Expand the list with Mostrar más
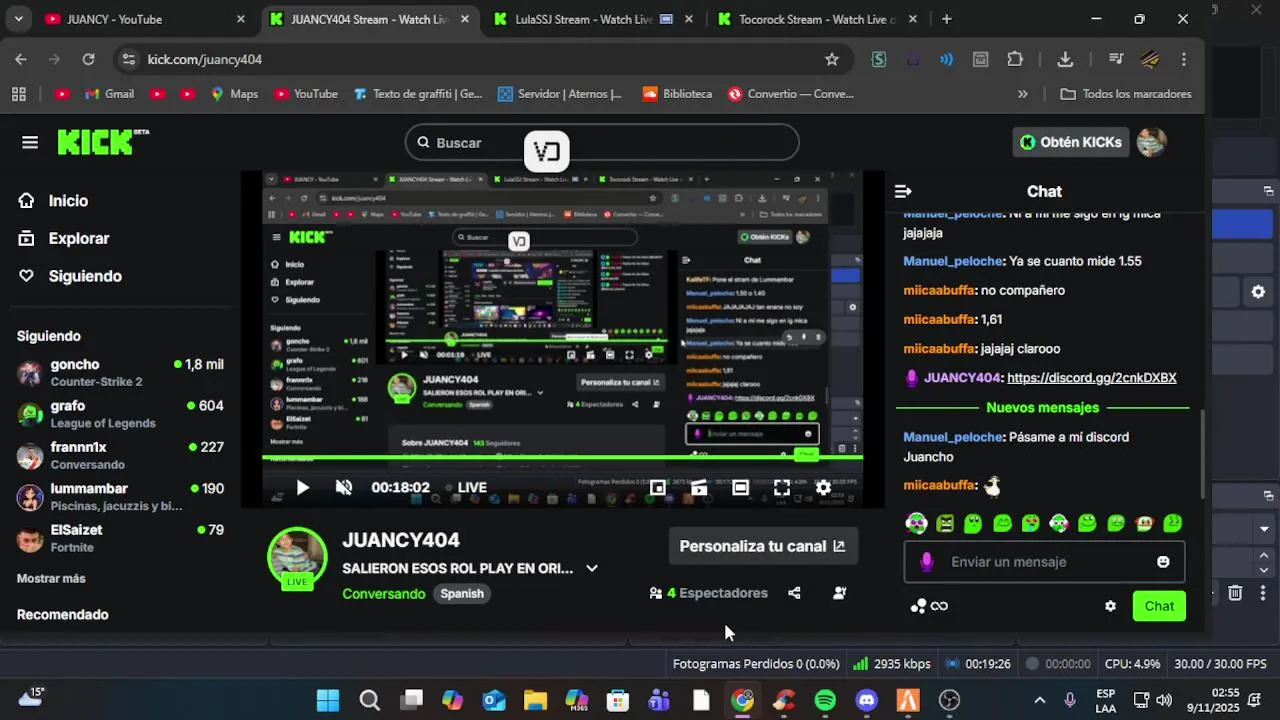The height and width of the screenshot is (720, 1280). click(51, 579)
